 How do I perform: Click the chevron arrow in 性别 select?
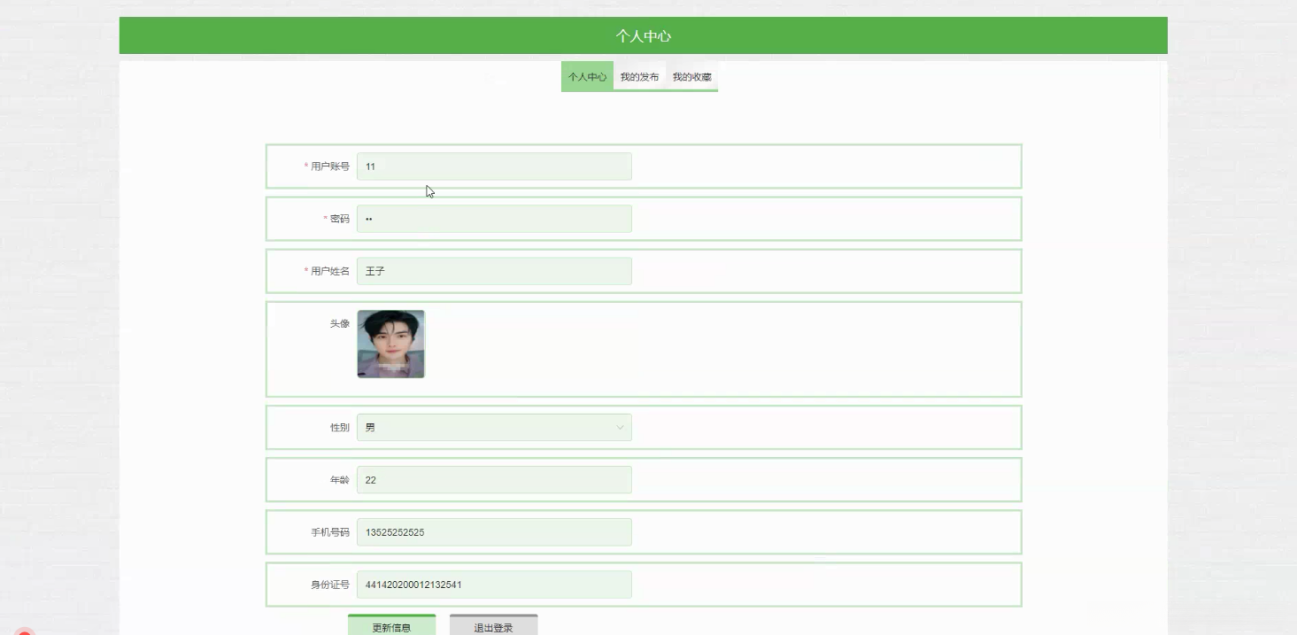click(619, 428)
